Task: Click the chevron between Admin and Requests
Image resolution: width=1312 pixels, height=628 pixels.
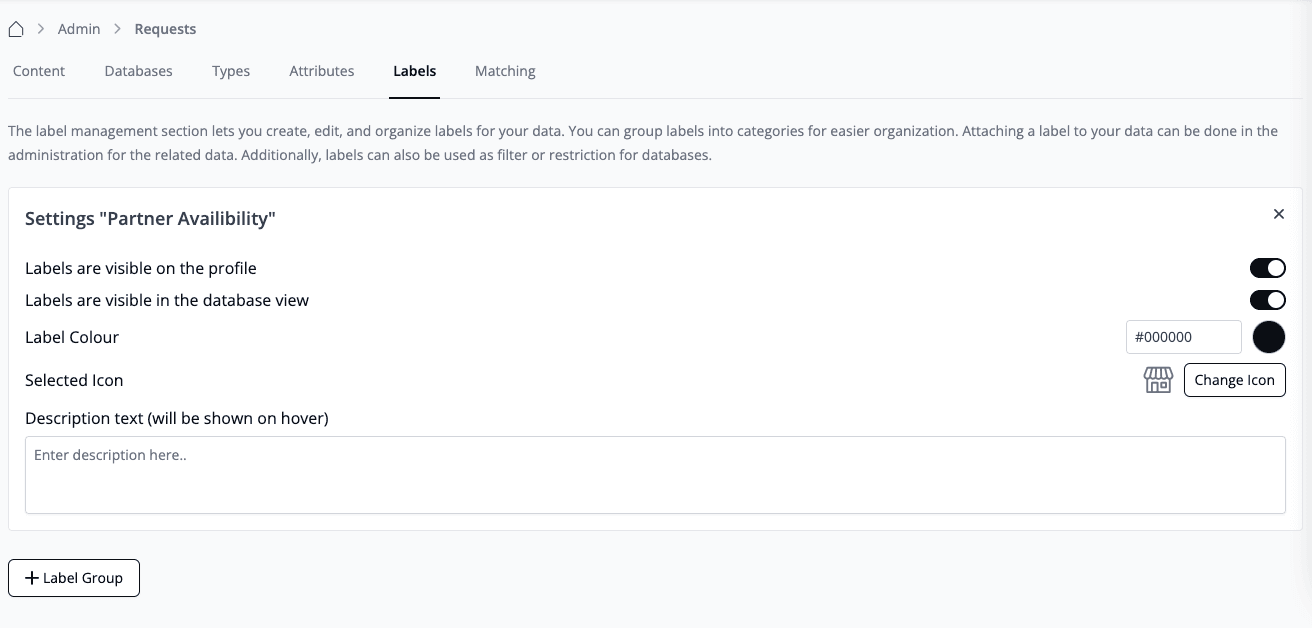Action: click(117, 29)
